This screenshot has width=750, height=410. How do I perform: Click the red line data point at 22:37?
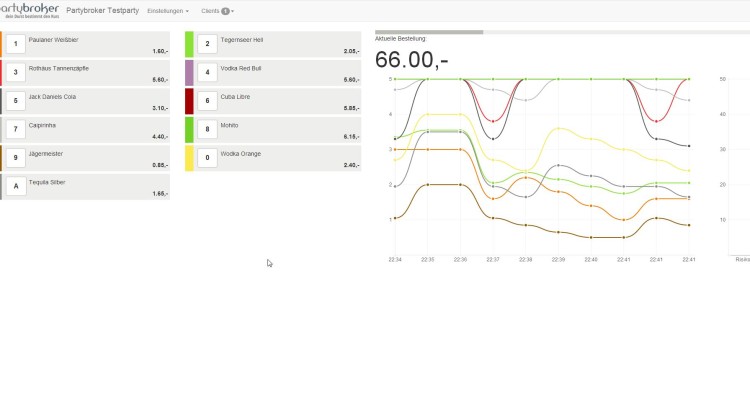pyautogui.click(x=493, y=121)
